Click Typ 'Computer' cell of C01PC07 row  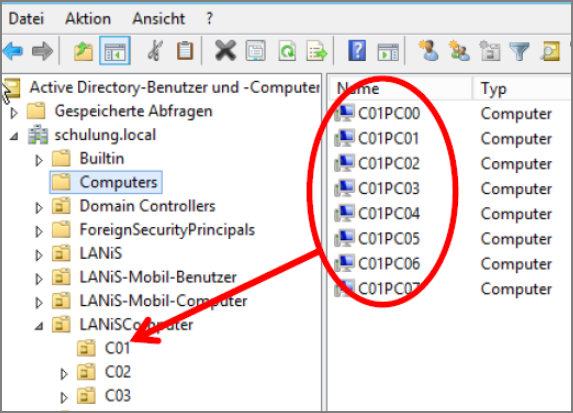coord(516,289)
